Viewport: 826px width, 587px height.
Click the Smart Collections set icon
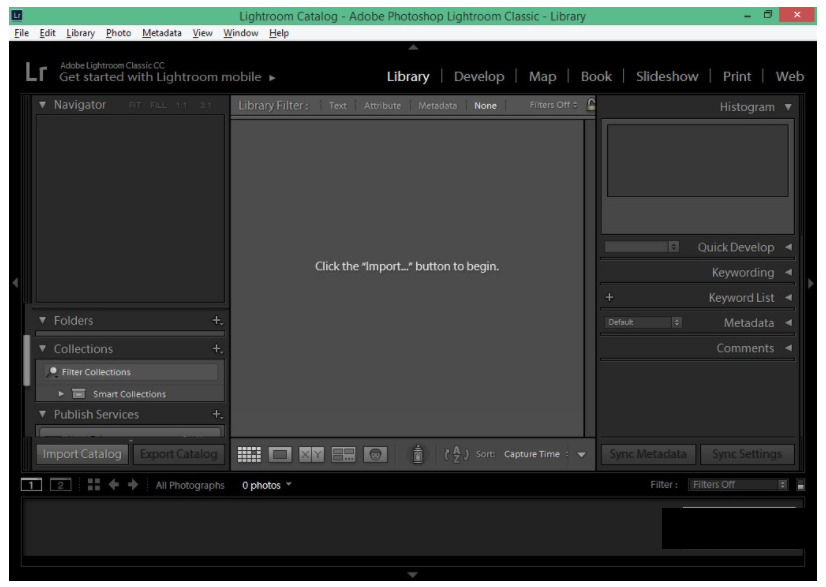[x=78, y=394]
